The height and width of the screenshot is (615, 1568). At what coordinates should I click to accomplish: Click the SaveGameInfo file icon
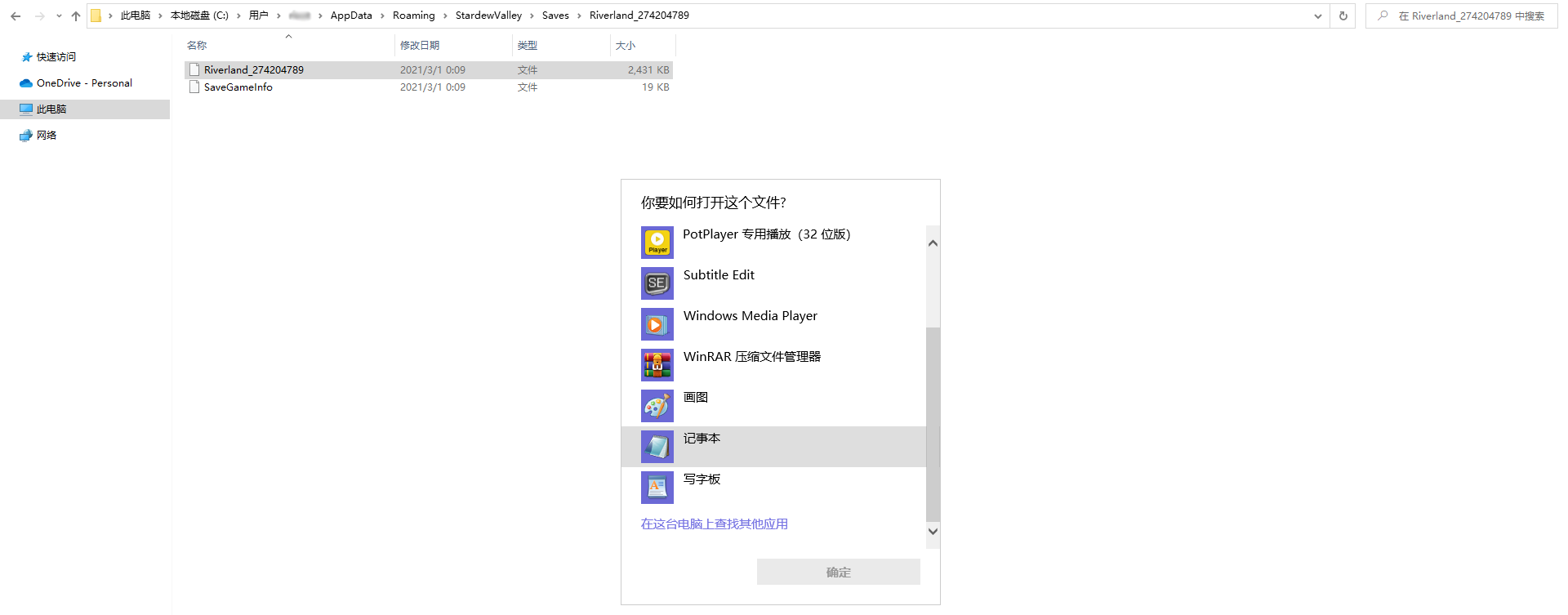pyautogui.click(x=194, y=87)
